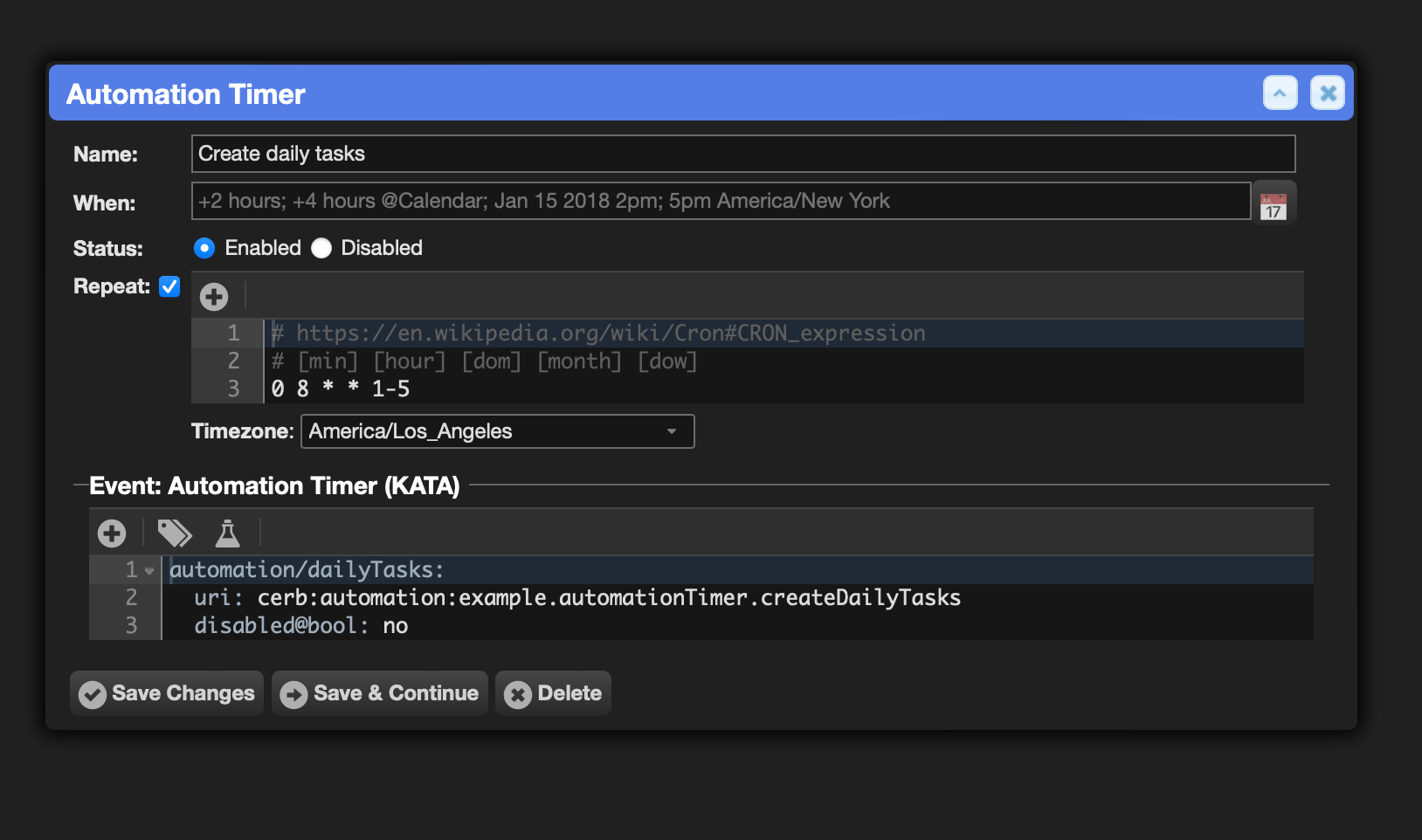Click the flask test icon in KATA toolbar

228,533
